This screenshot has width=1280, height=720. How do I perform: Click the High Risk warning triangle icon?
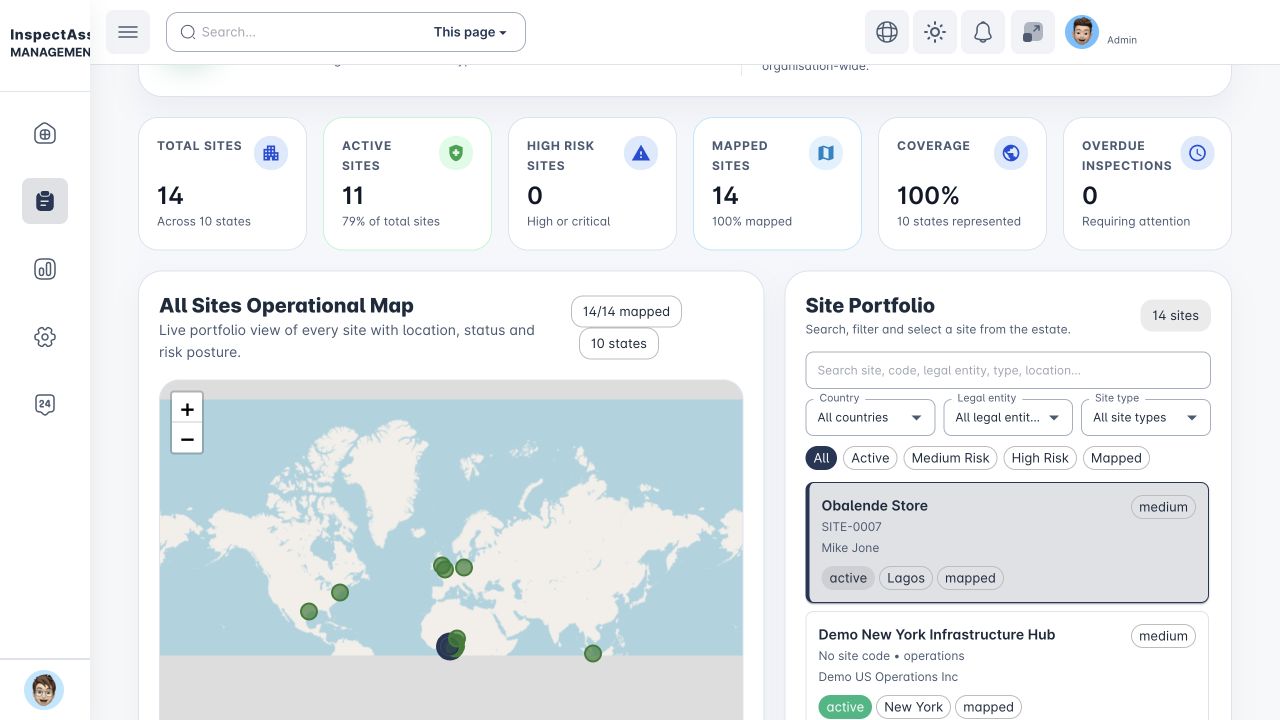pos(641,153)
